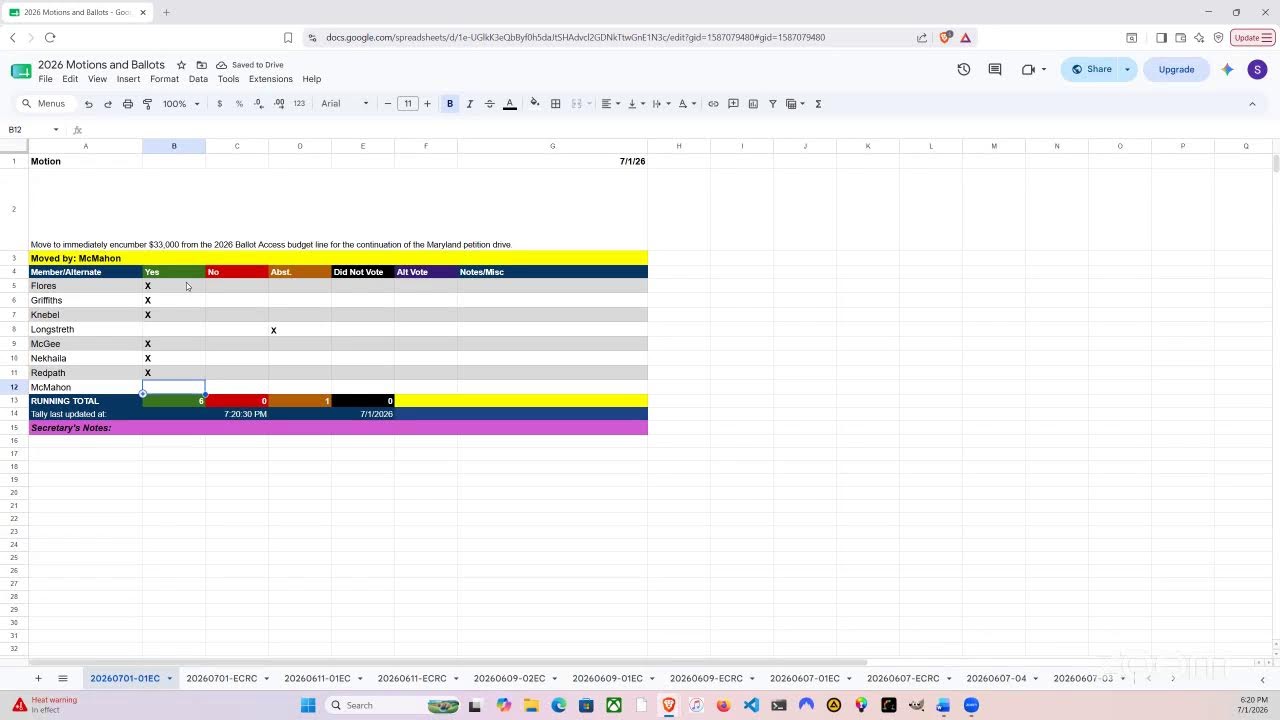Screen dimensions: 1280x720
Task: Create a filter icon
Action: tap(772, 104)
